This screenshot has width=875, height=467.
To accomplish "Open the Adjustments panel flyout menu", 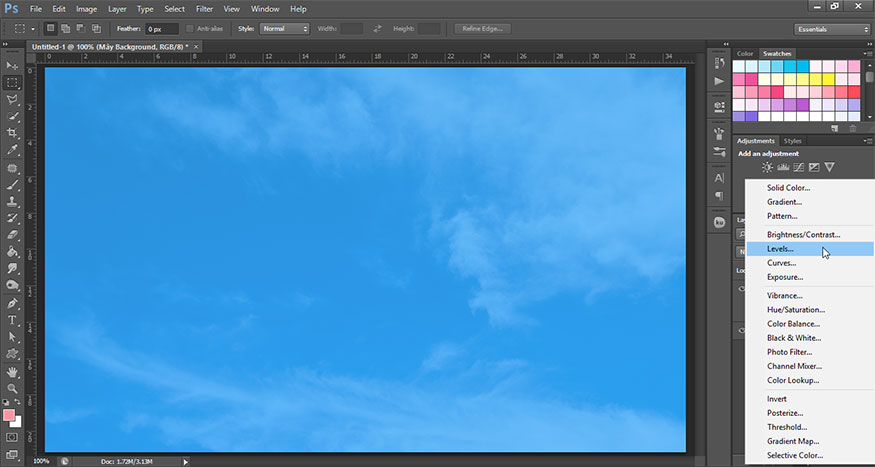I will tap(868, 141).
